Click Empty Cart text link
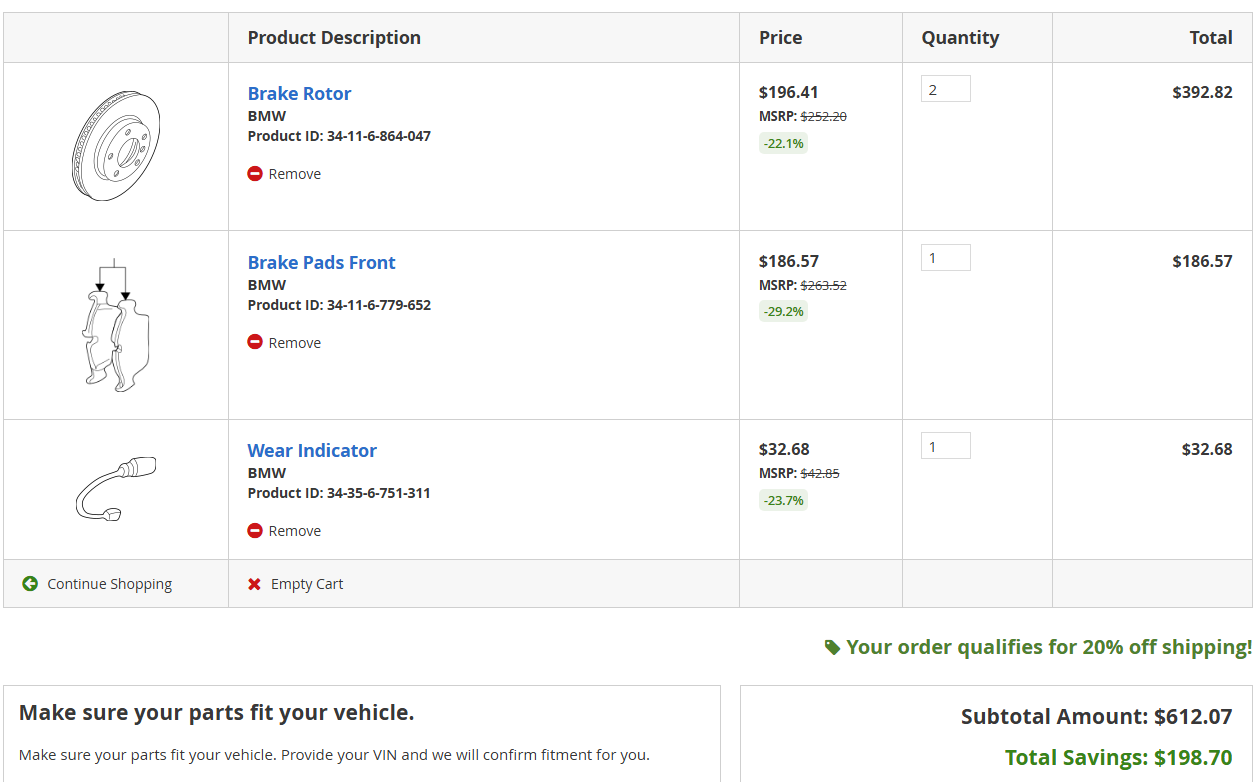 (x=306, y=584)
